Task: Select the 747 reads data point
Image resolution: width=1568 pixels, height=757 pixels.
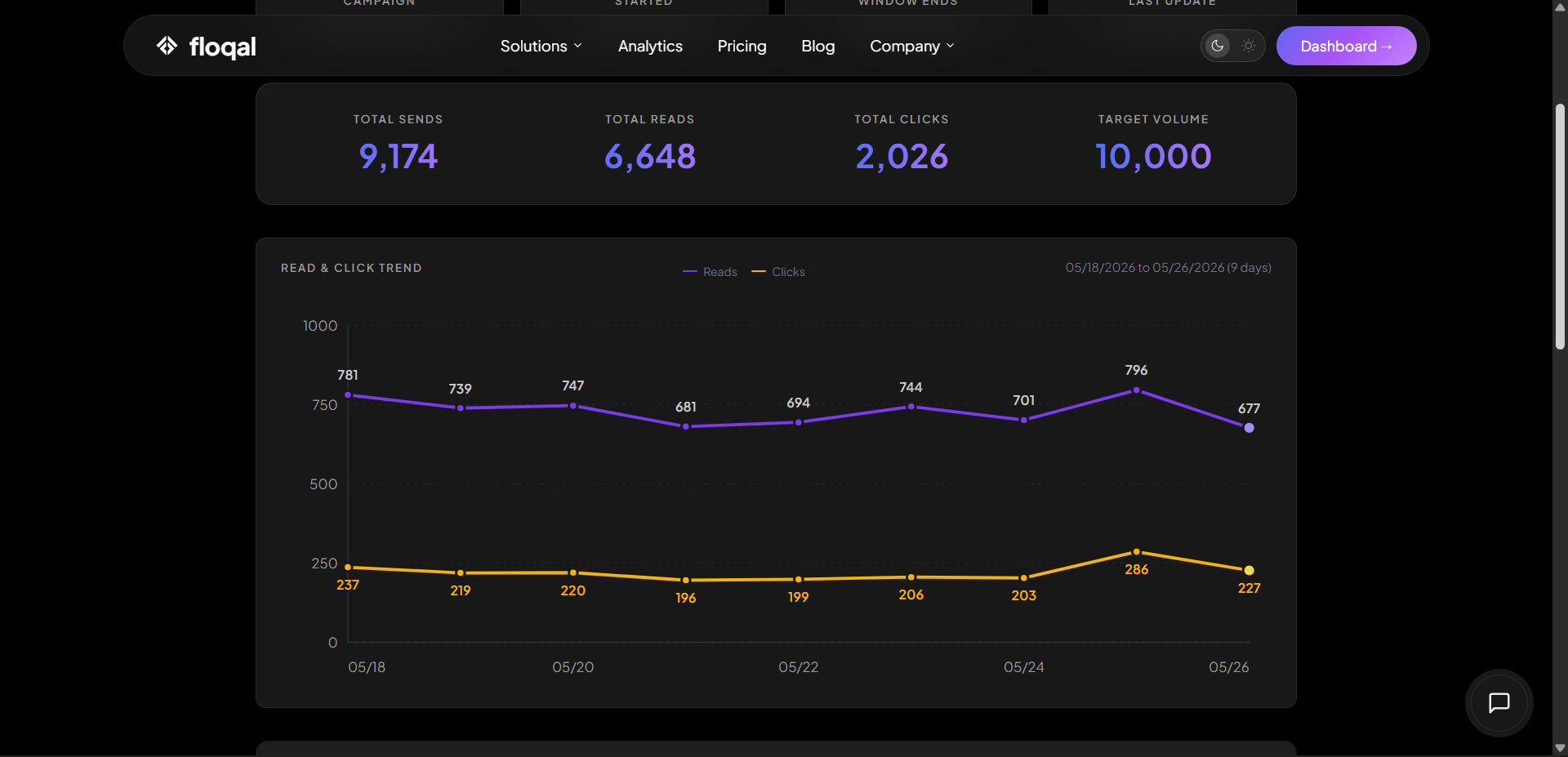Action: pyautogui.click(x=573, y=406)
